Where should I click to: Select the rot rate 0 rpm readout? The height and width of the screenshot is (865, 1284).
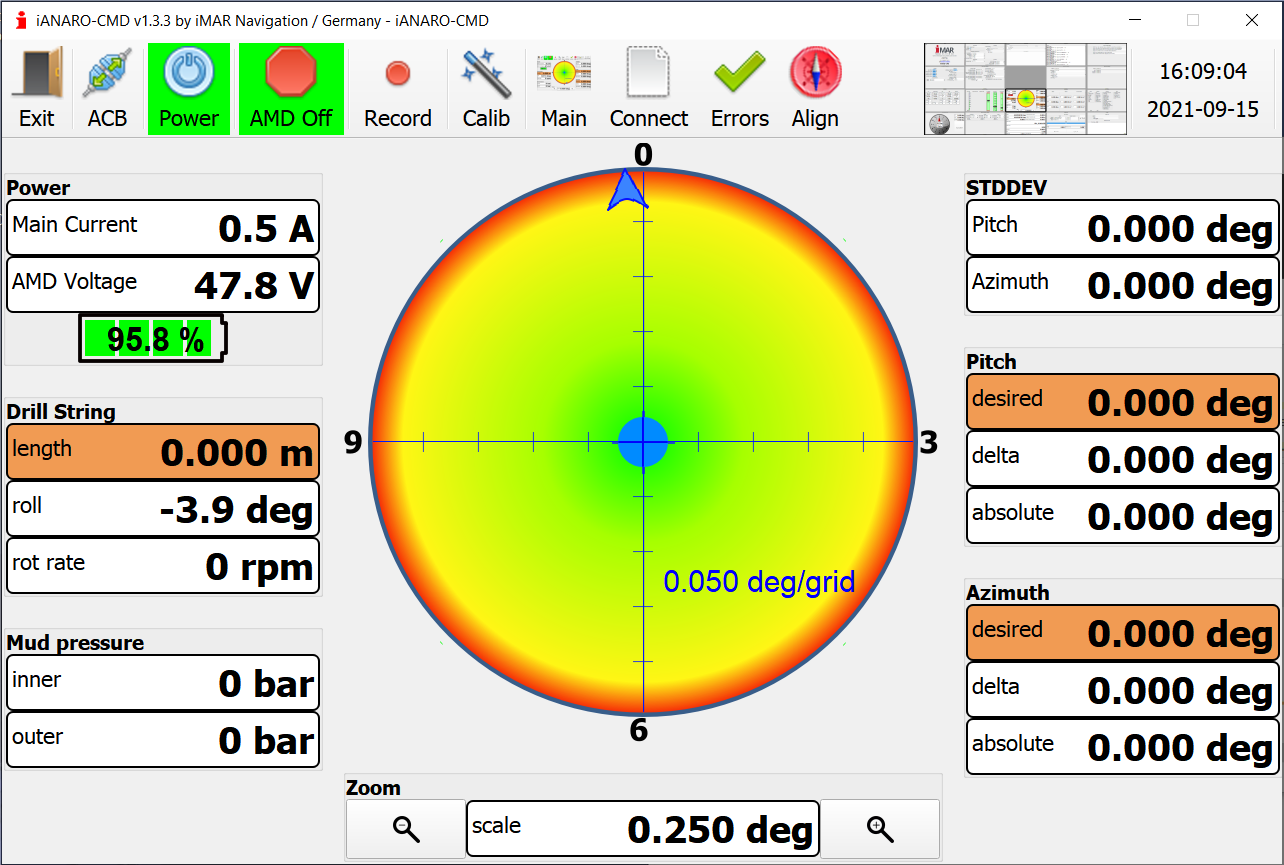coord(163,566)
